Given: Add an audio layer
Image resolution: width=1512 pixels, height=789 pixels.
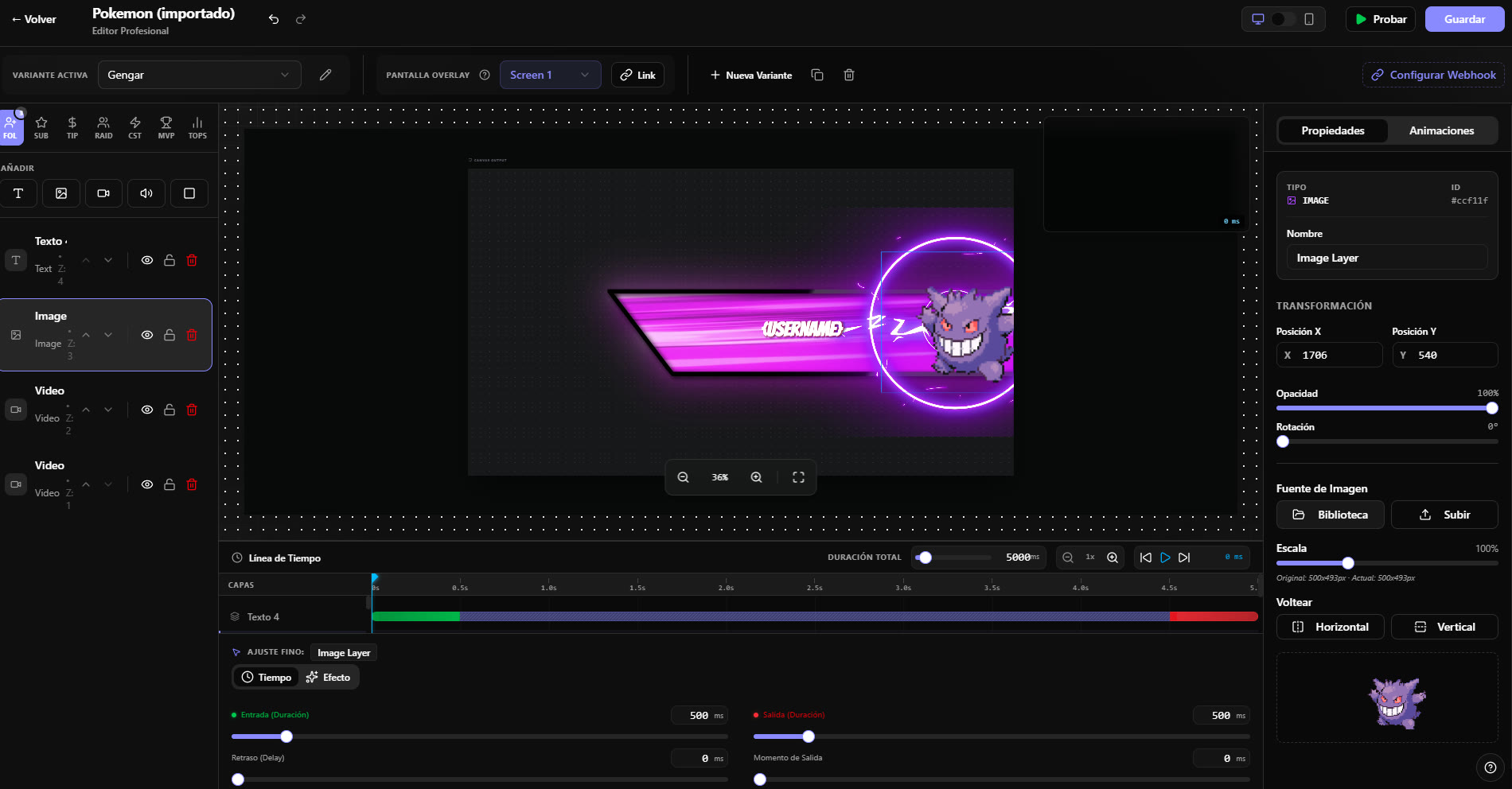Looking at the screenshot, I should click(146, 193).
